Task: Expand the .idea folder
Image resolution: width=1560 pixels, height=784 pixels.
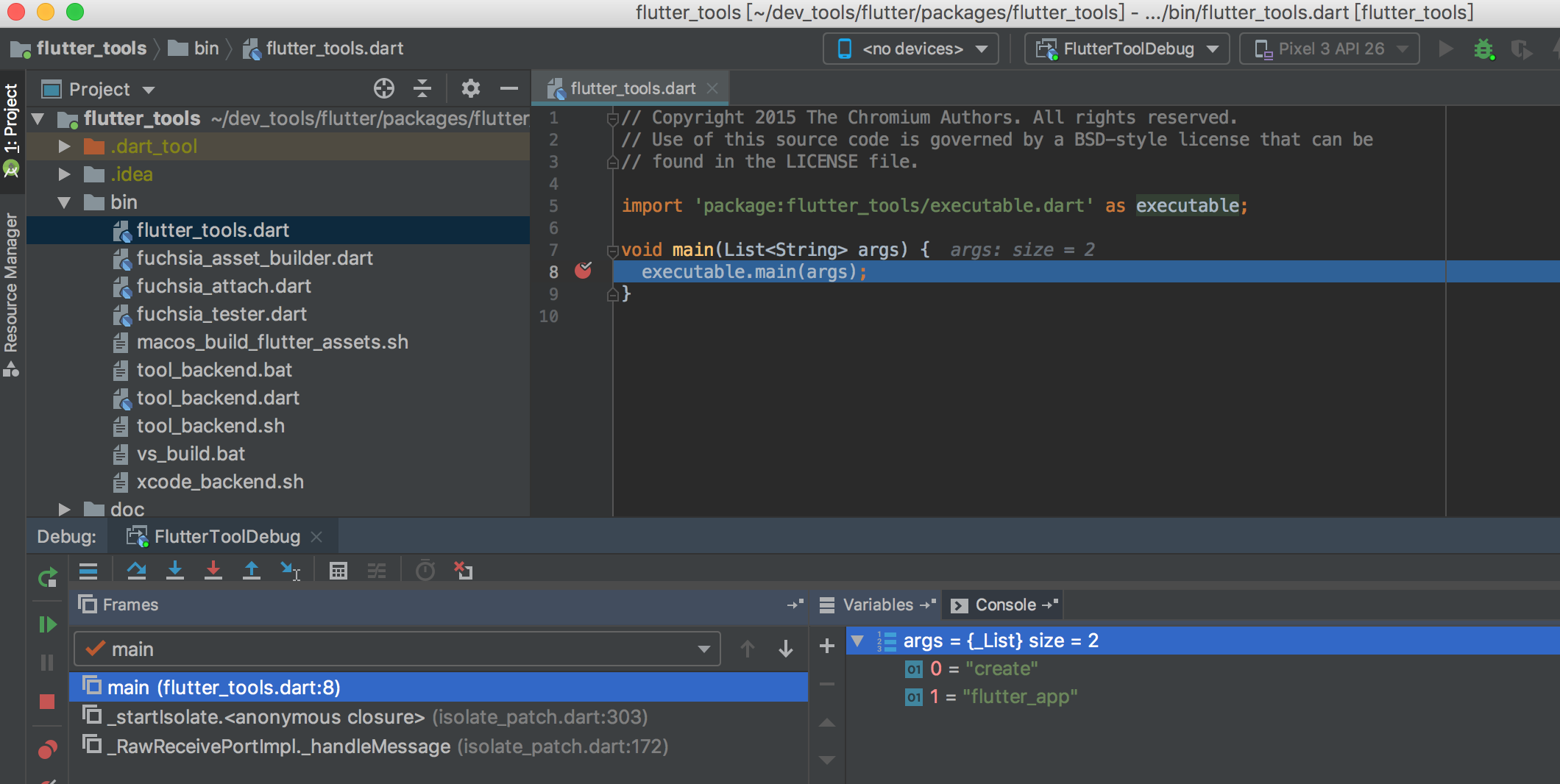Action: (65, 174)
